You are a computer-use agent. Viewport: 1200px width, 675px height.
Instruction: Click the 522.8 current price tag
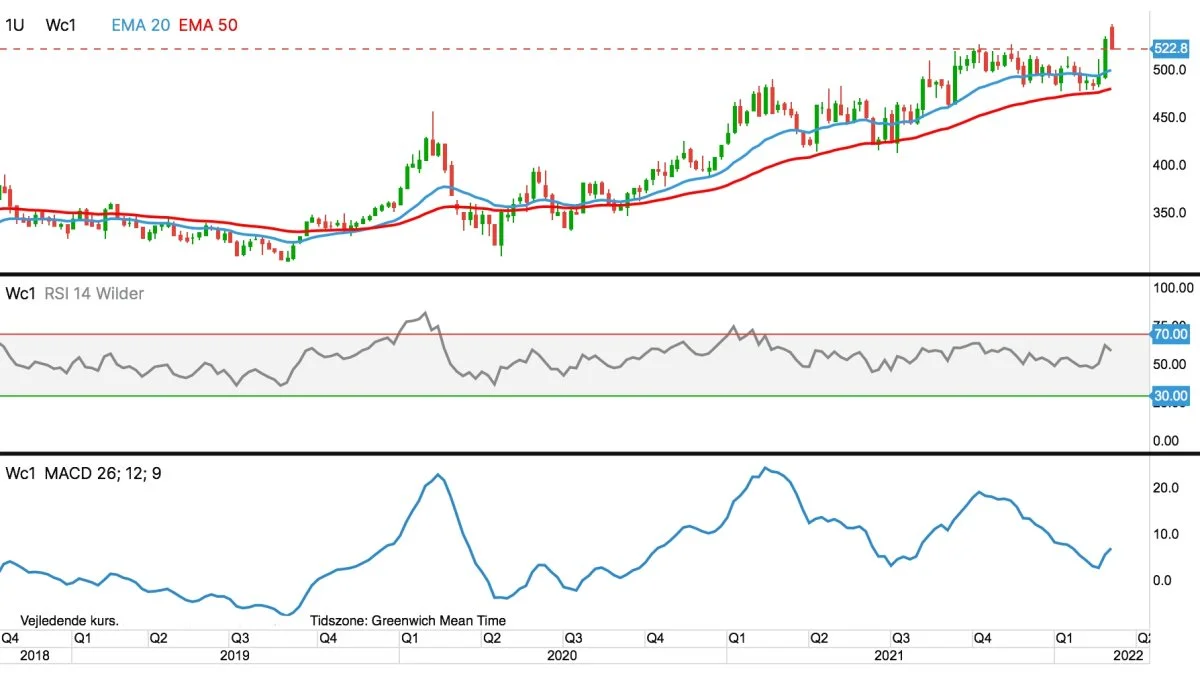click(1170, 48)
